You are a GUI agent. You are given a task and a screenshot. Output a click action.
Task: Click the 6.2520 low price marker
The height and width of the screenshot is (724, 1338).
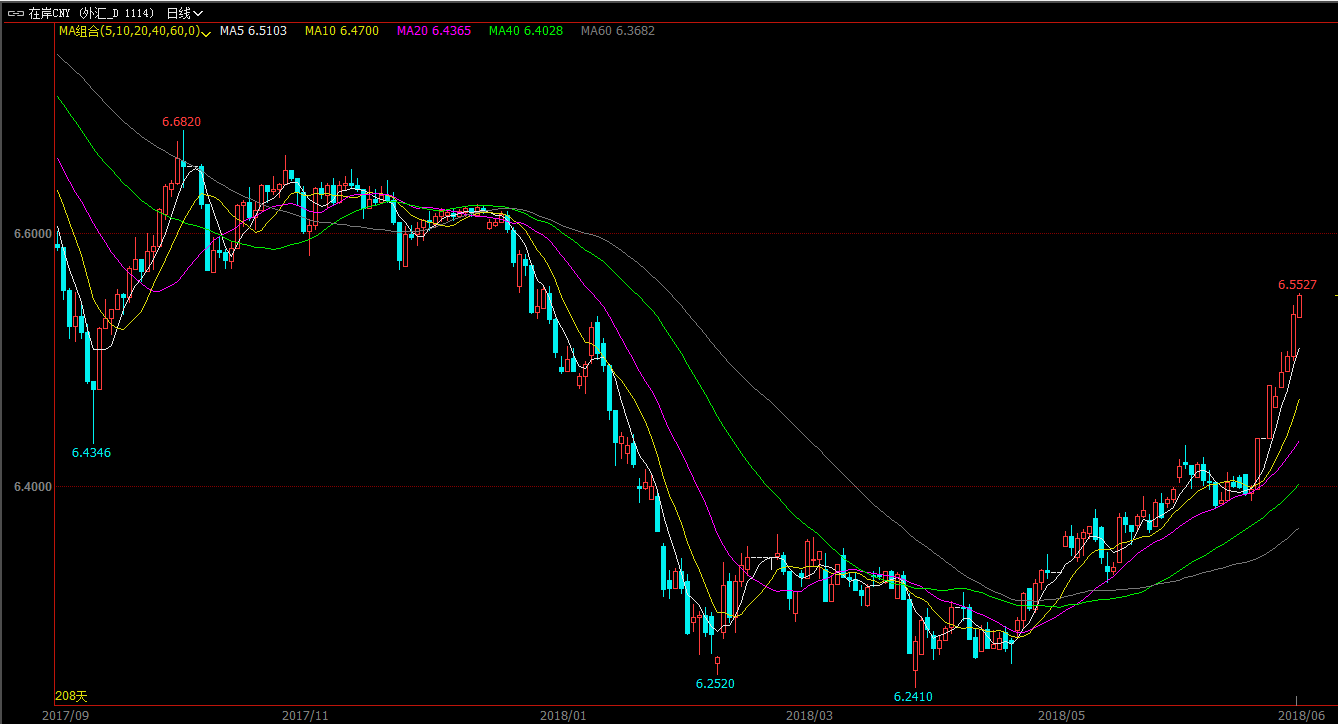click(x=715, y=684)
